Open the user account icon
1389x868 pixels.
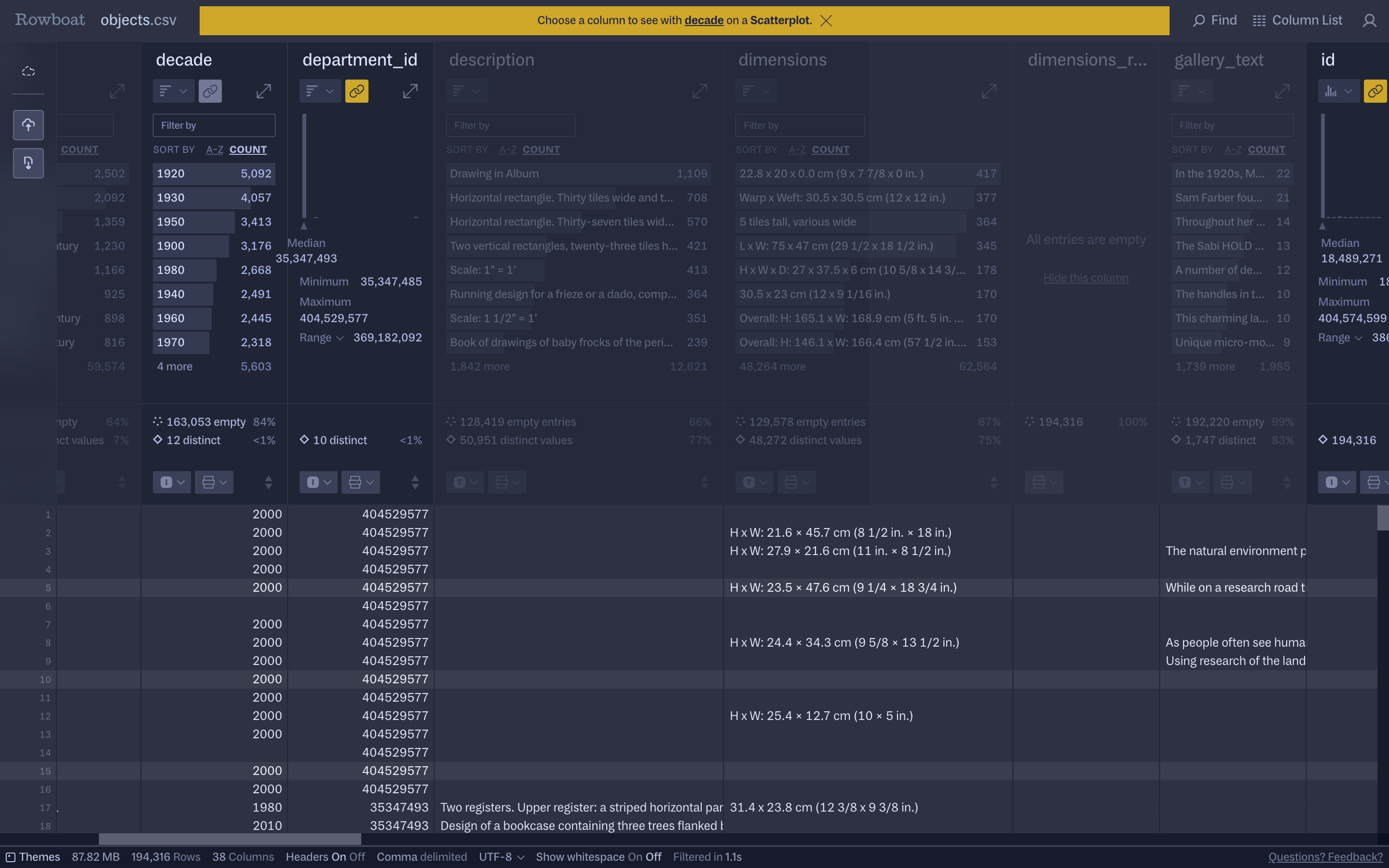click(1370, 21)
